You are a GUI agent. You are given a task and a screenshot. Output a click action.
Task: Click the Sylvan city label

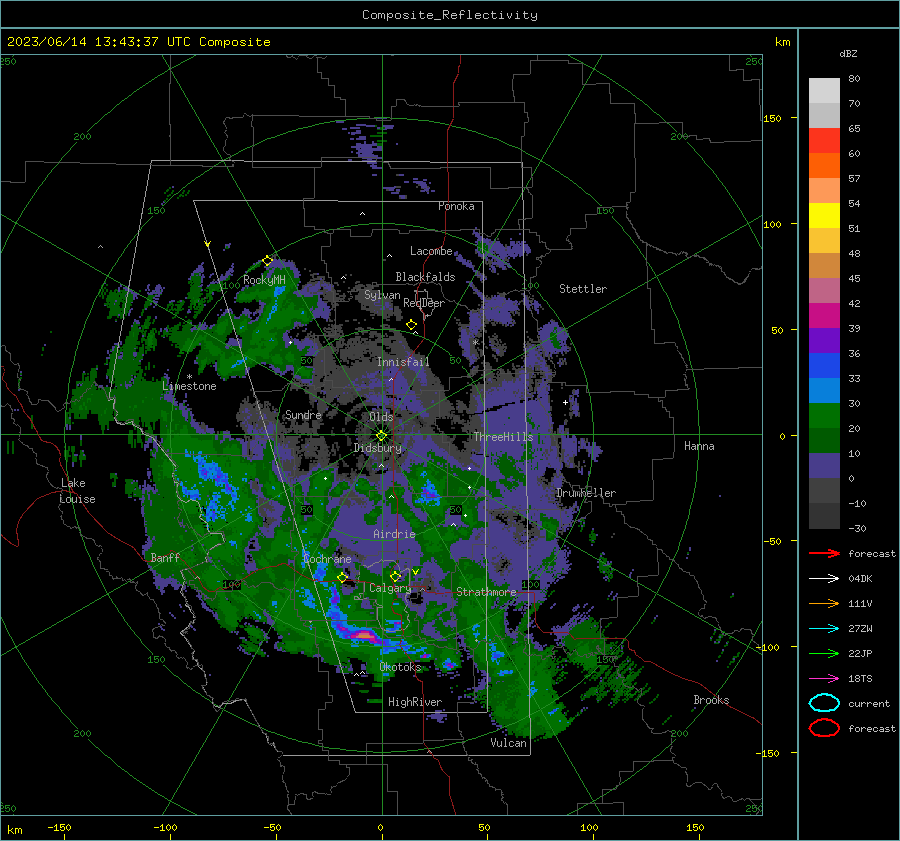click(382, 295)
